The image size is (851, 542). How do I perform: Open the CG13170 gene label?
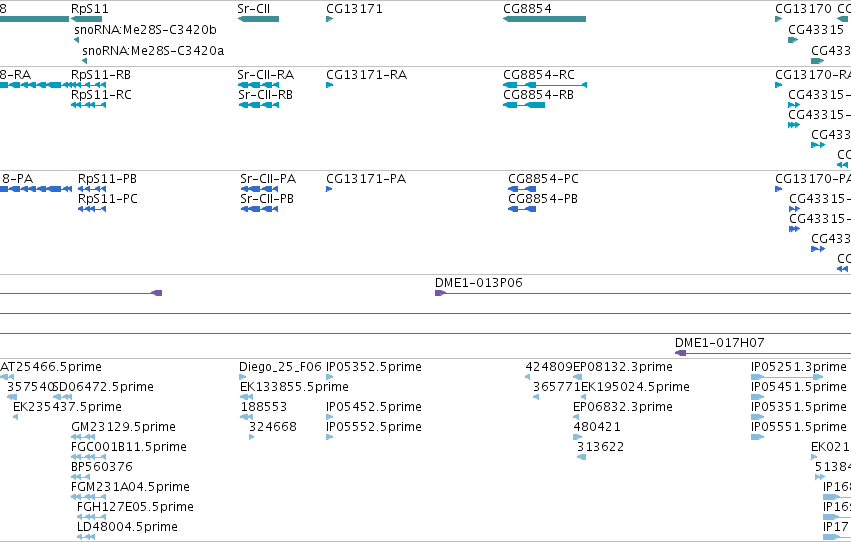pos(803,9)
